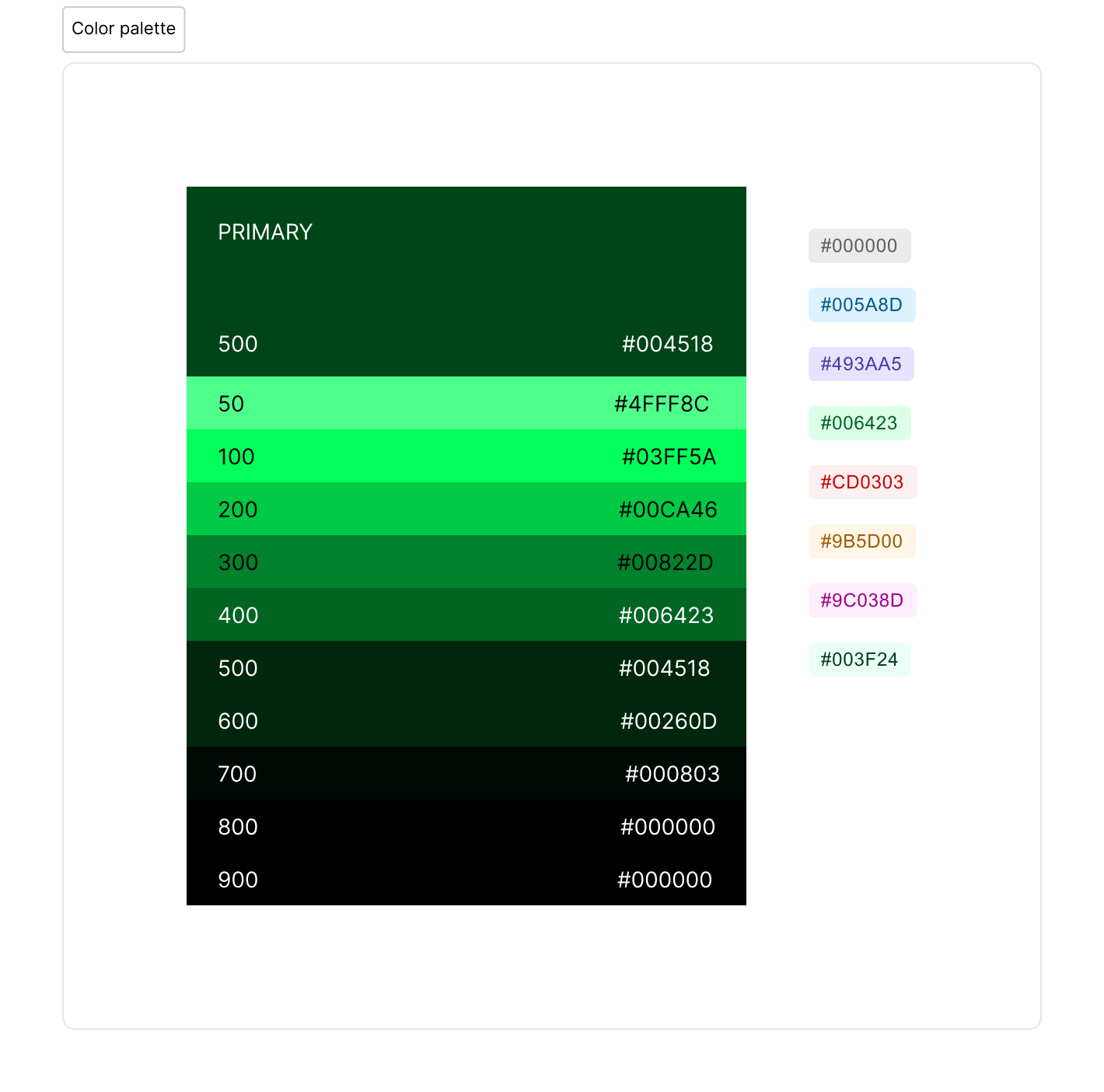The height and width of the screenshot is (1092, 1104).
Task: Click the orange #9B5D00 color chip
Action: coord(861,541)
